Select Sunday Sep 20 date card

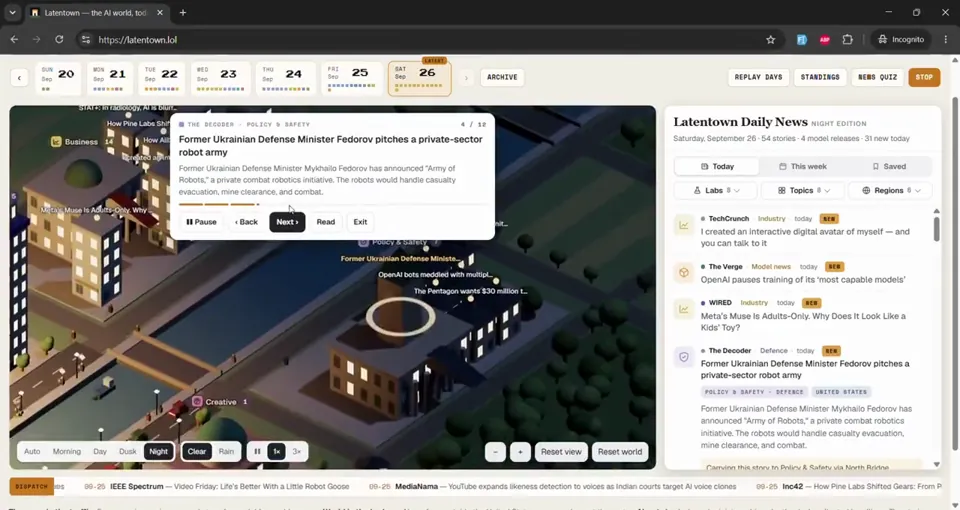58,78
